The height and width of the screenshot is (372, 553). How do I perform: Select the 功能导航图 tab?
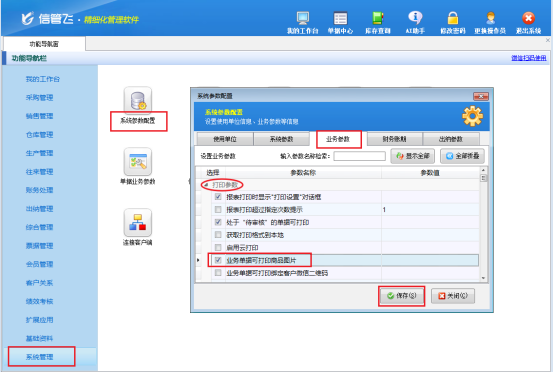(x=44, y=44)
